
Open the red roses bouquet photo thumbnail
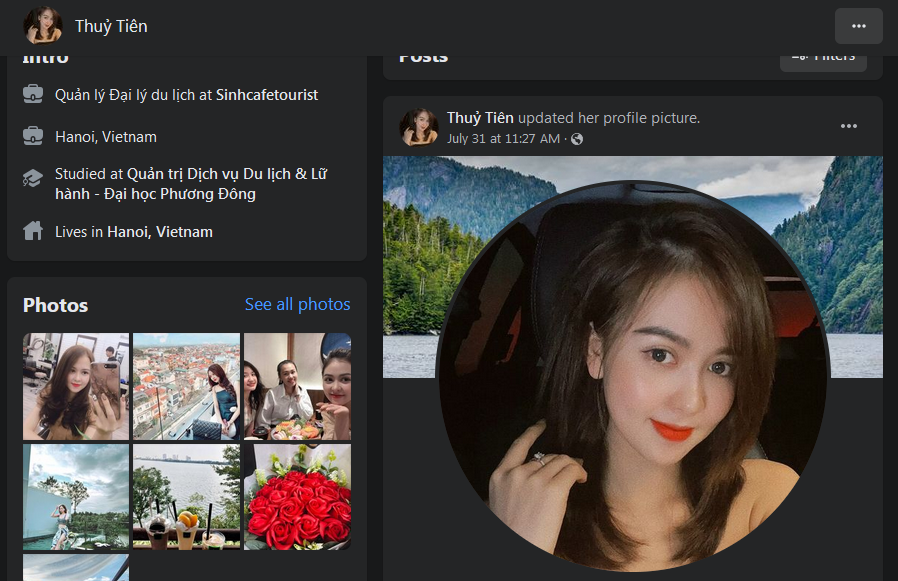(297, 497)
